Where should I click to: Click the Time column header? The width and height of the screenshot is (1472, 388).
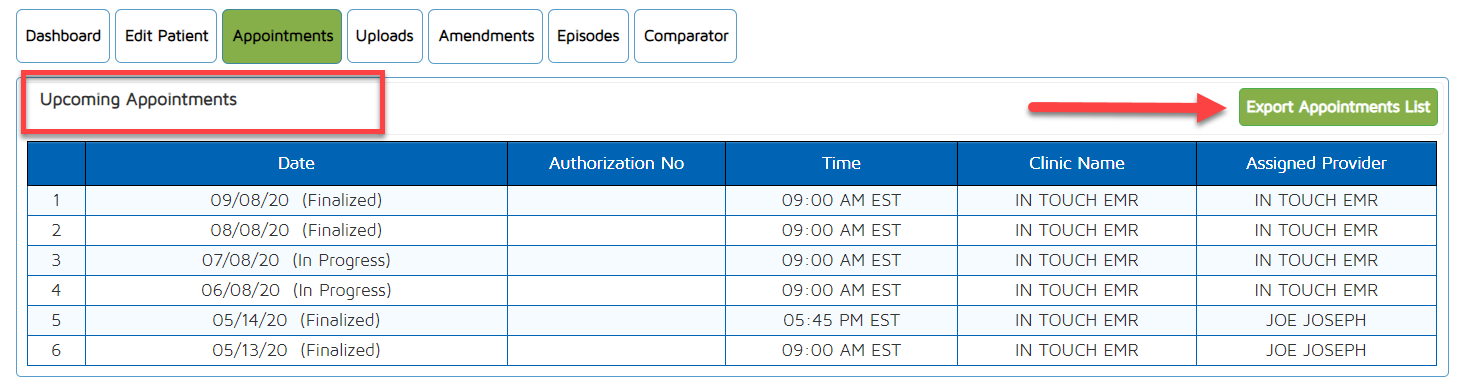[841, 163]
